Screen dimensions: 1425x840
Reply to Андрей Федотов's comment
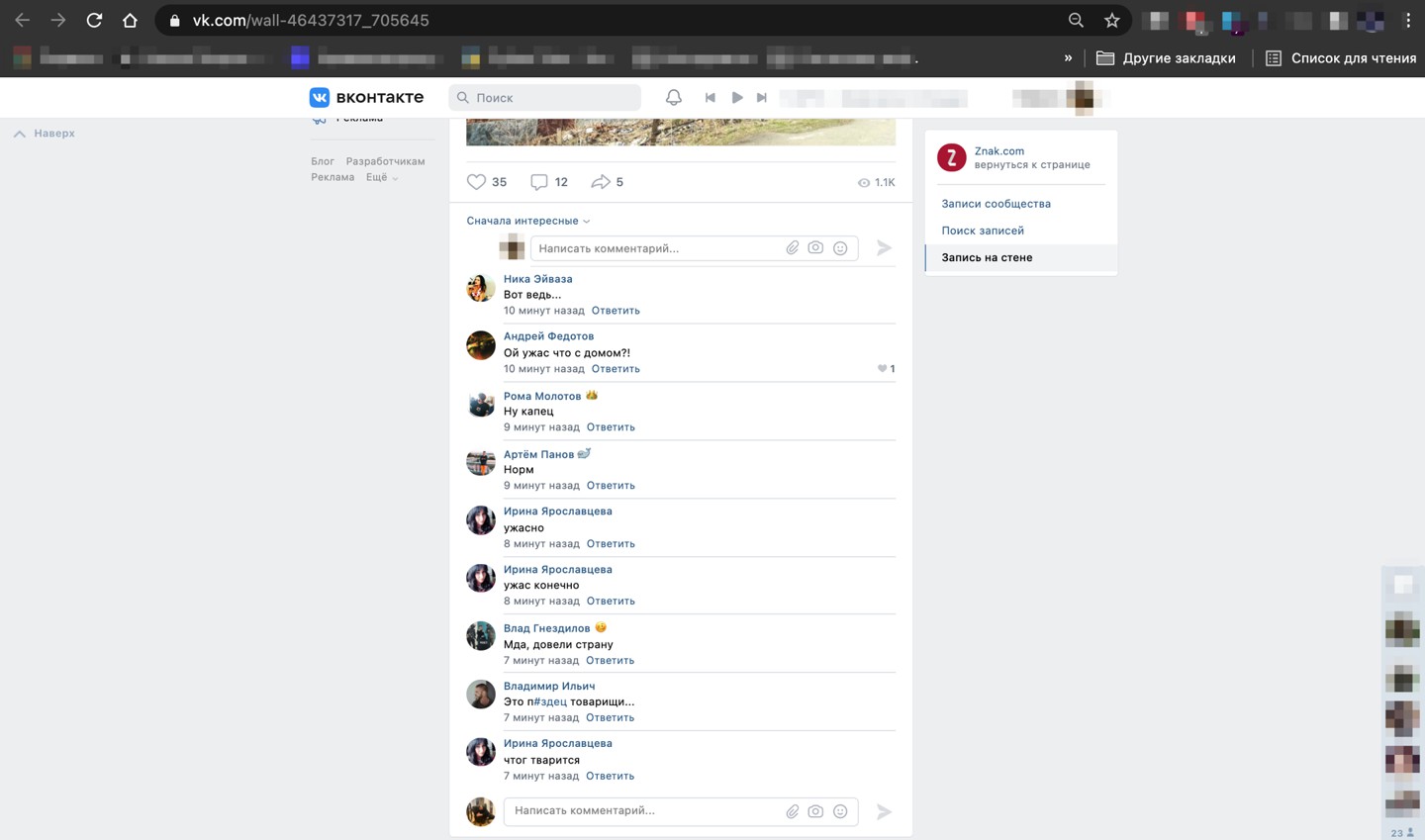[x=616, y=369]
